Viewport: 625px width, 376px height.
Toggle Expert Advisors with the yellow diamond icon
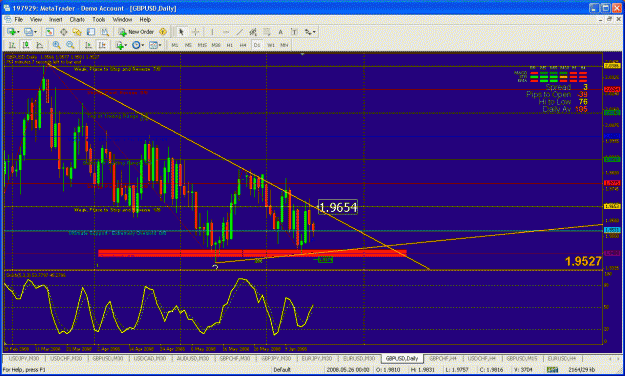coord(163,32)
